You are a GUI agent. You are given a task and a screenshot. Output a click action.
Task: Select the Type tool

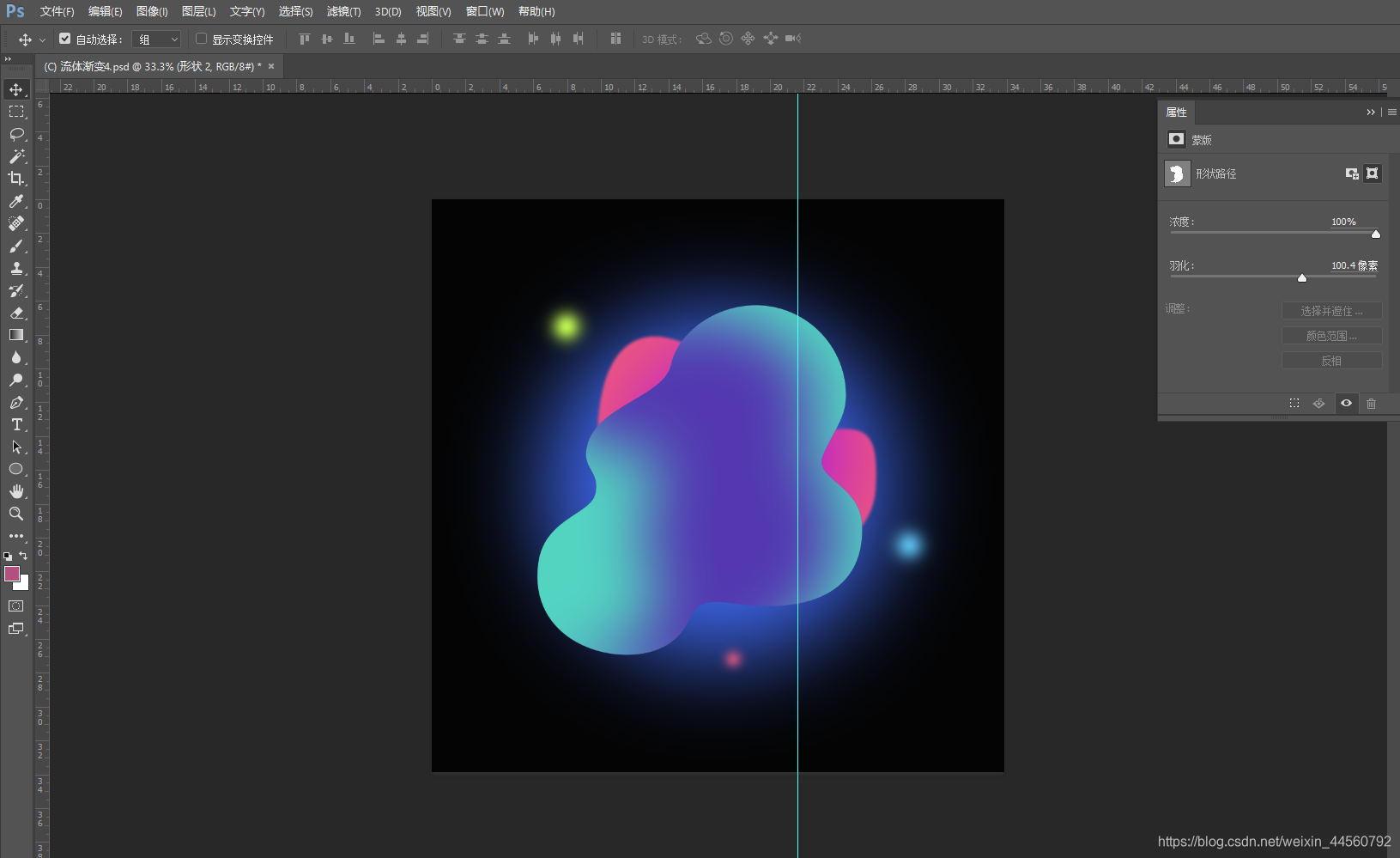tap(16, 424)
